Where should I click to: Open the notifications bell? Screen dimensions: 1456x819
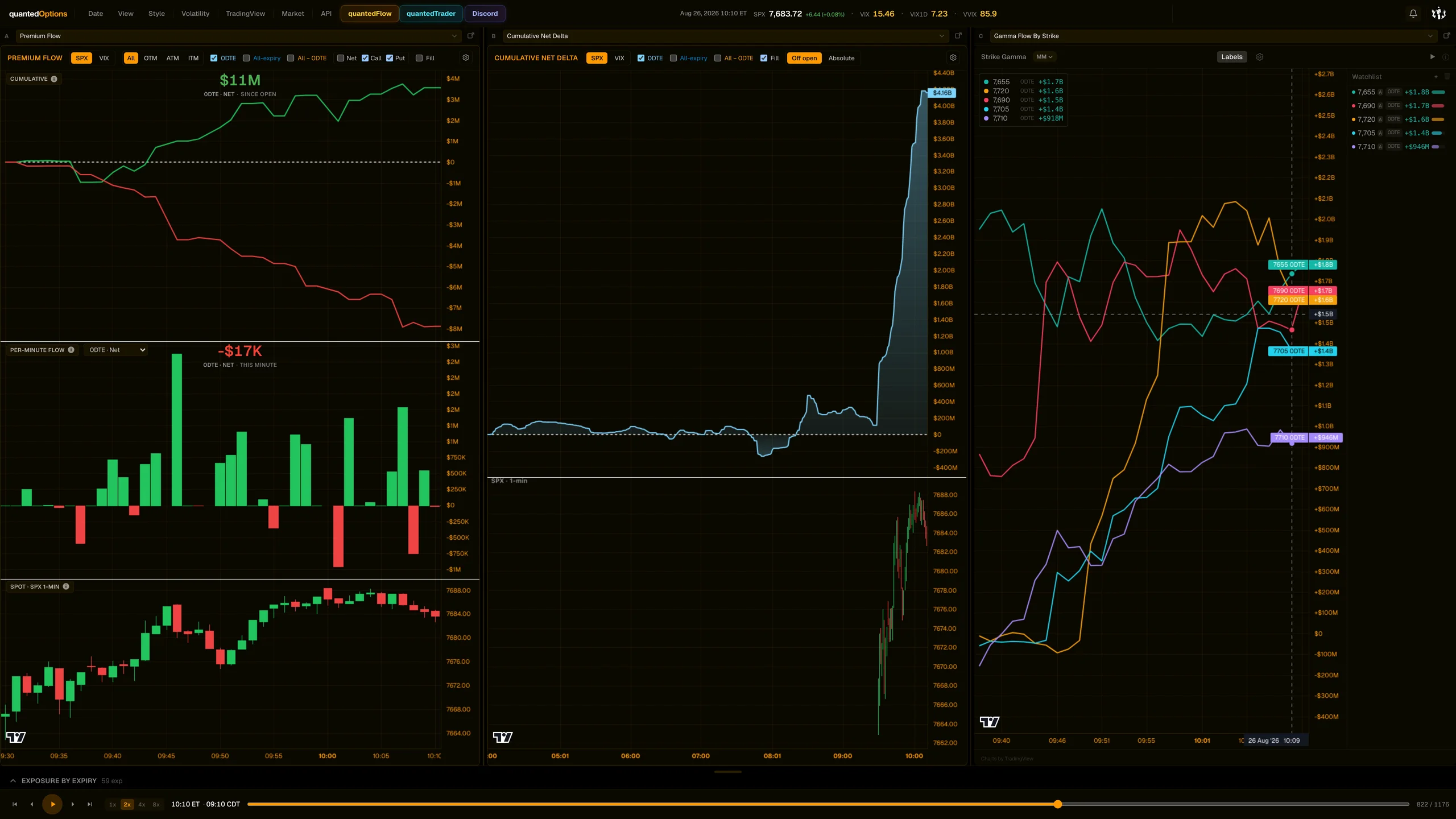1413,14
